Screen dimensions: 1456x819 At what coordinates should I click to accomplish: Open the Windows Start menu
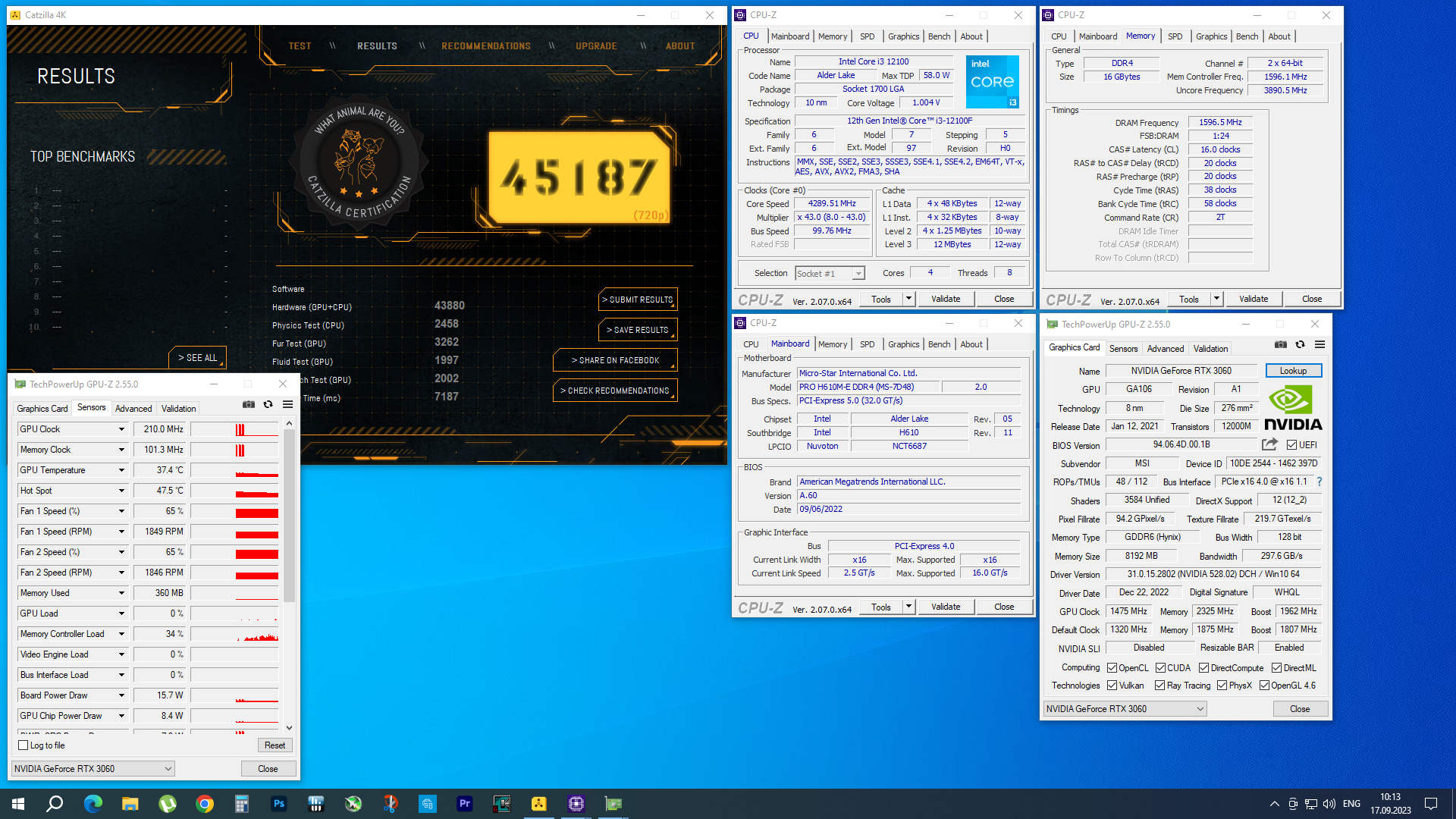[18, 804]
